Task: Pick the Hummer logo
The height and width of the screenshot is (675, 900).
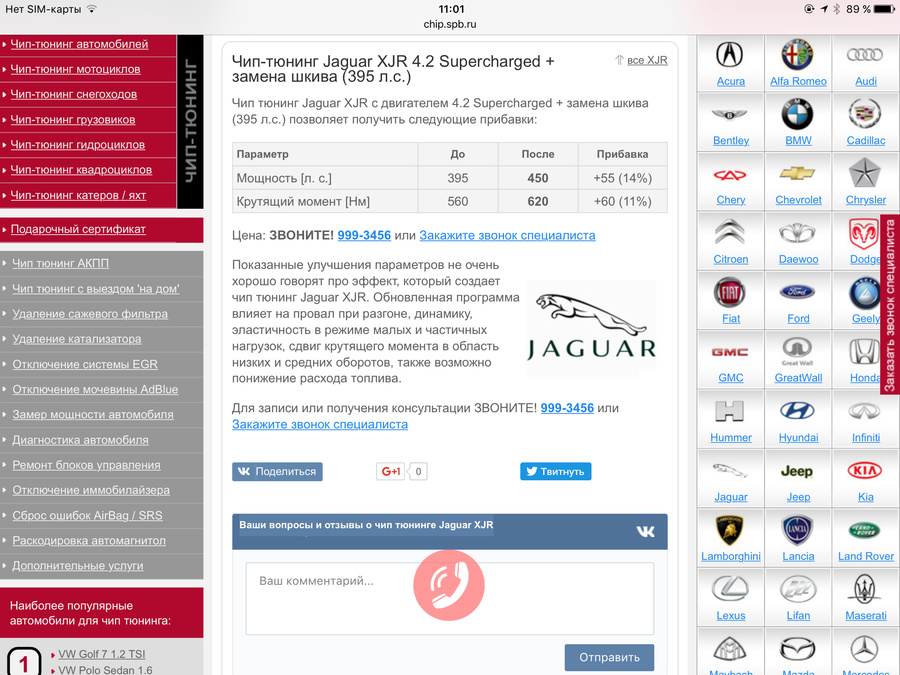Action: [x=730, y=411]
